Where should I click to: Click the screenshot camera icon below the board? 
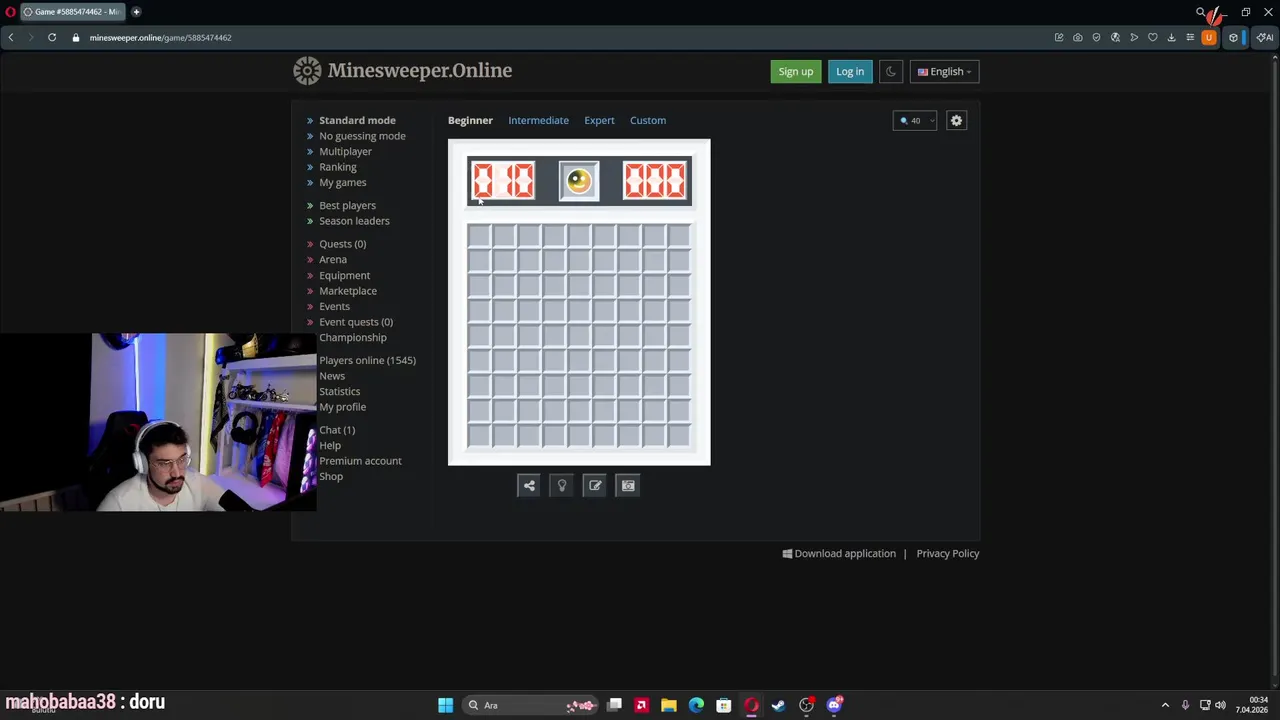tap(628, 486)
